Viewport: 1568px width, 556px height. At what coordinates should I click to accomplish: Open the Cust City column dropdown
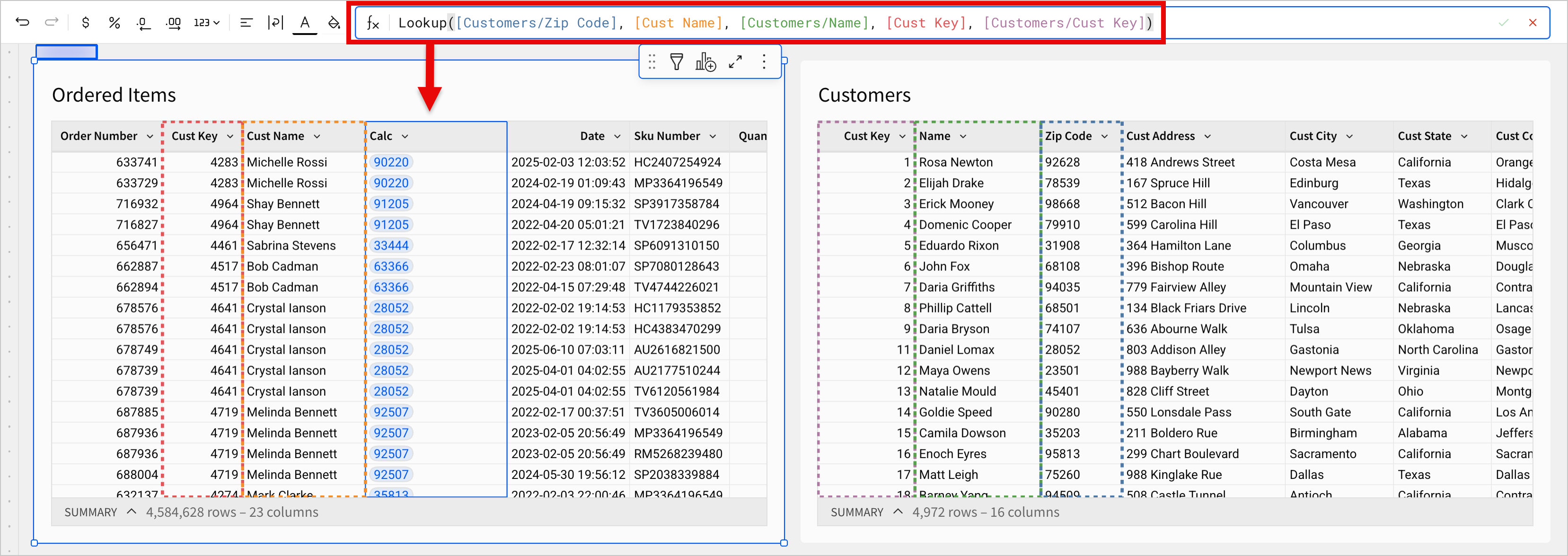click(x=1349, y=136)
